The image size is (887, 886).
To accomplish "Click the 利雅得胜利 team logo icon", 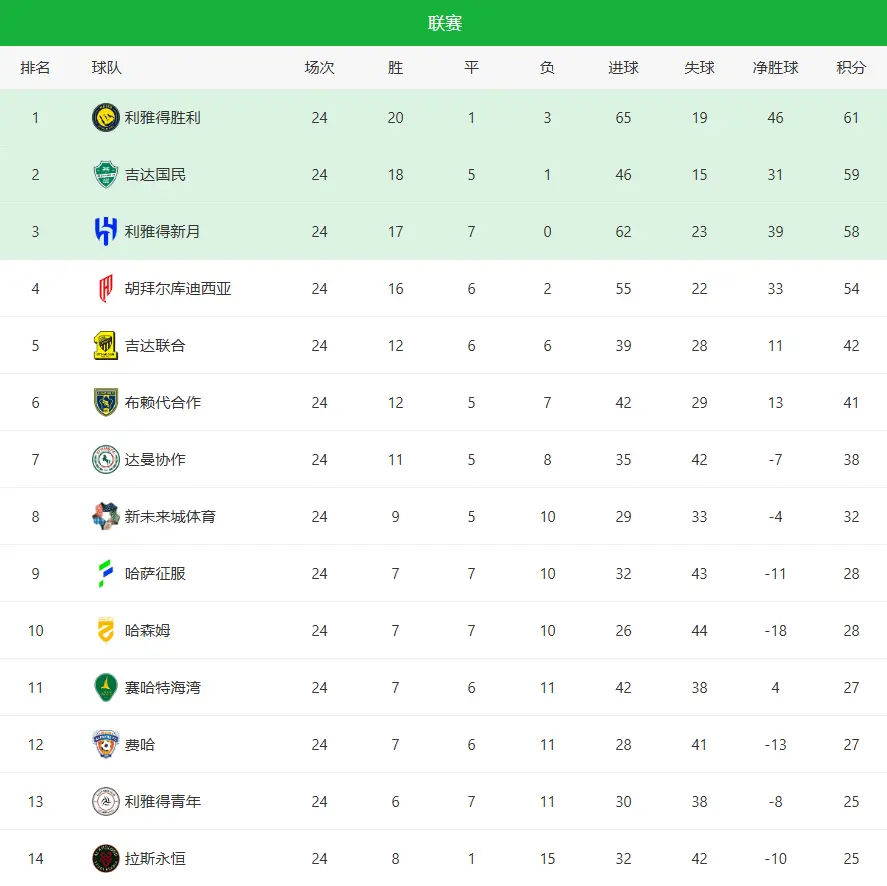I will 105,117.
